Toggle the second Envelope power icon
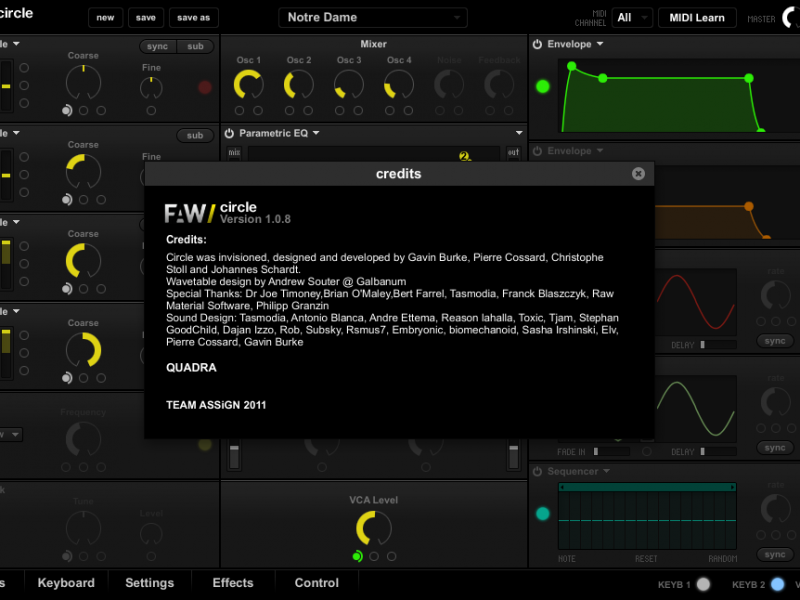Viewport: 800px width, 600px height. point(537,151)
